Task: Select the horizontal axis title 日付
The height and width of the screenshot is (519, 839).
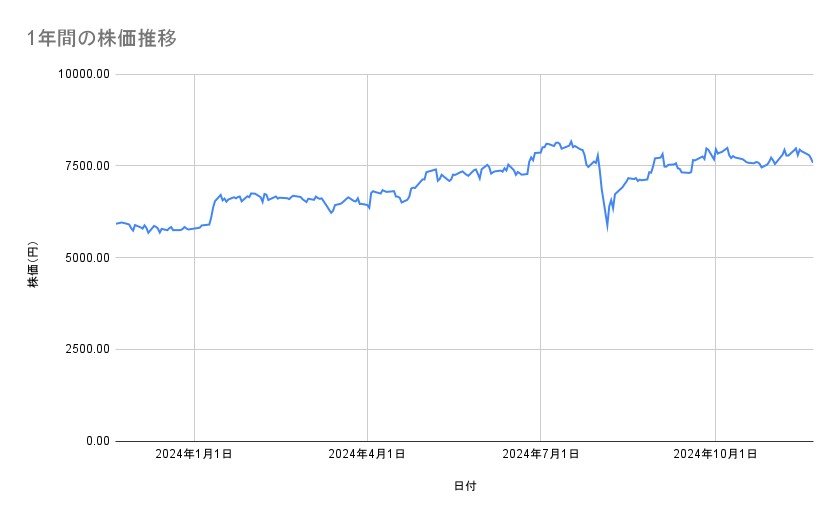Action: (464, 487)
